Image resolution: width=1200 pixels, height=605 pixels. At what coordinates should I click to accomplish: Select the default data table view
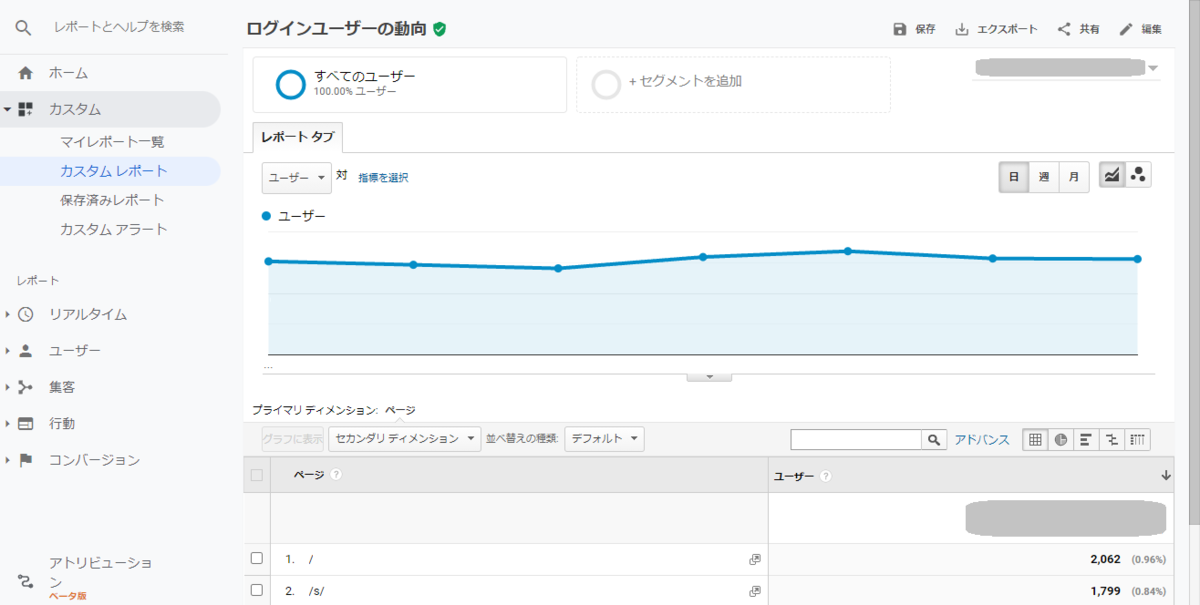pos(1035,439)
